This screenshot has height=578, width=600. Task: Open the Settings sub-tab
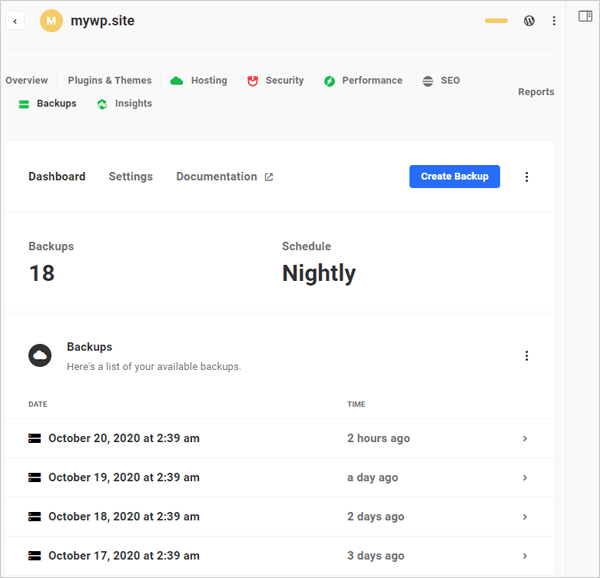(x=131, y=176)
